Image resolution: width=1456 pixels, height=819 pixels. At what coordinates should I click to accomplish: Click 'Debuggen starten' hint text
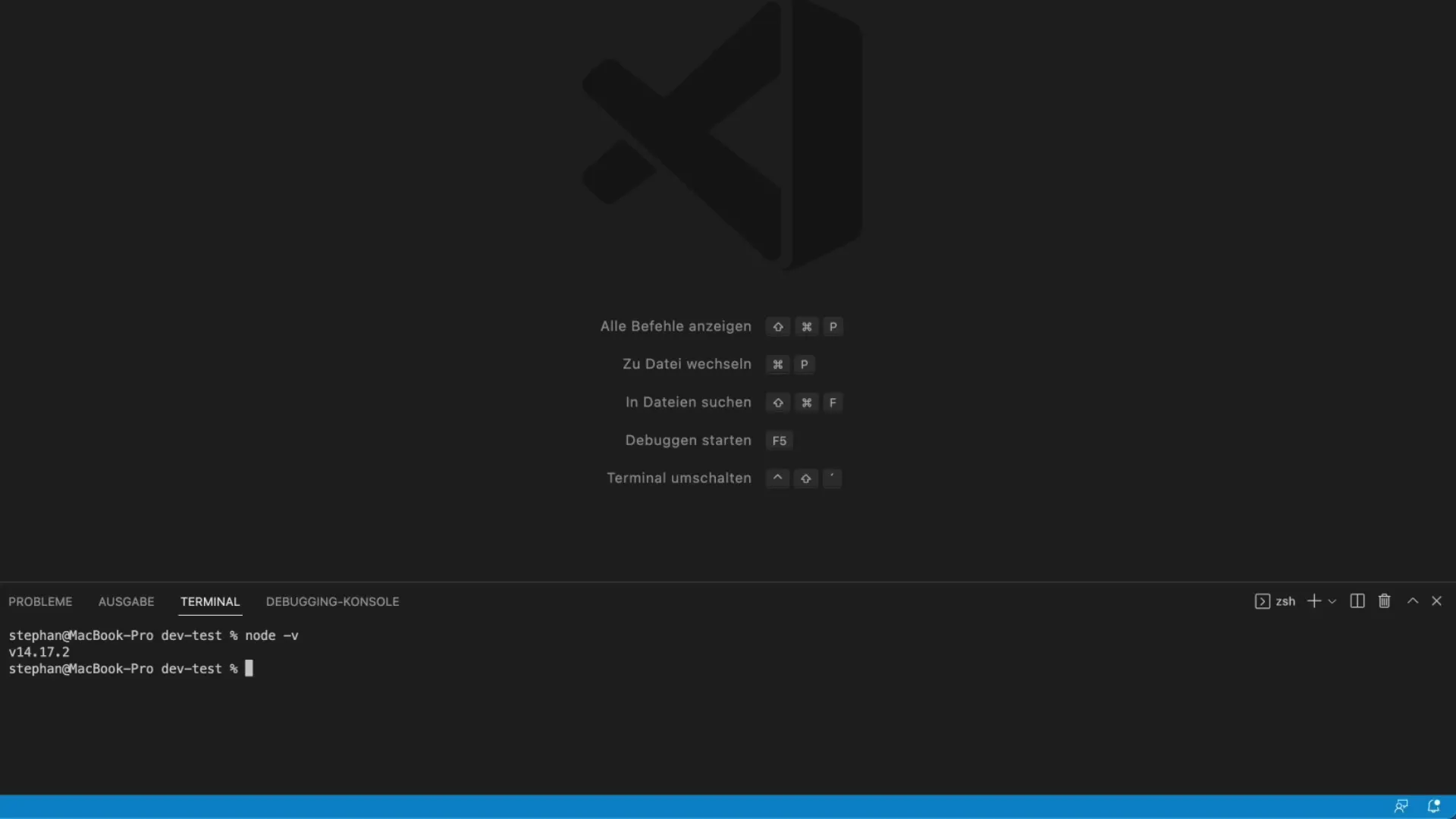(689, 440)
